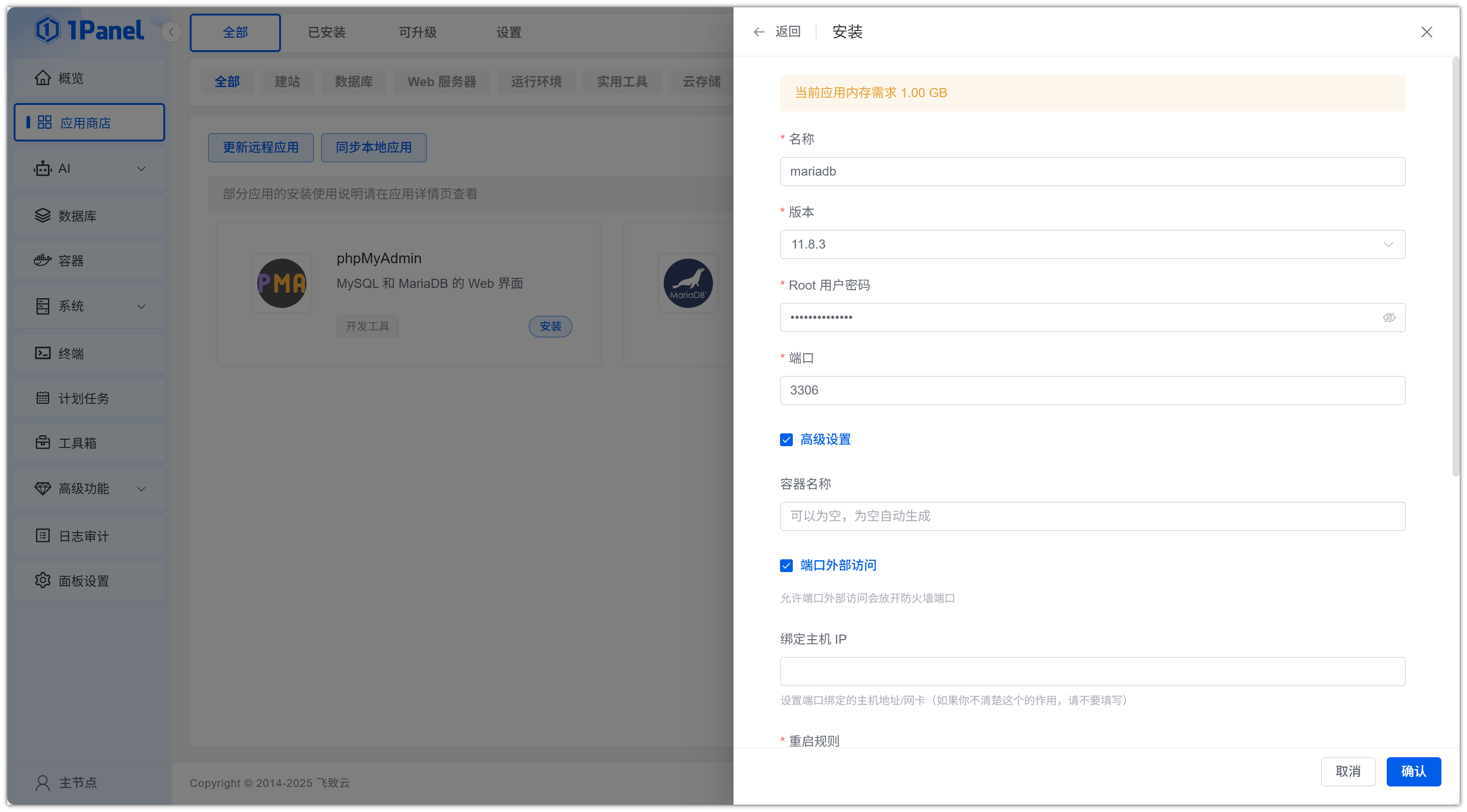Click the 容器名称 input field

pos(1092,516)
